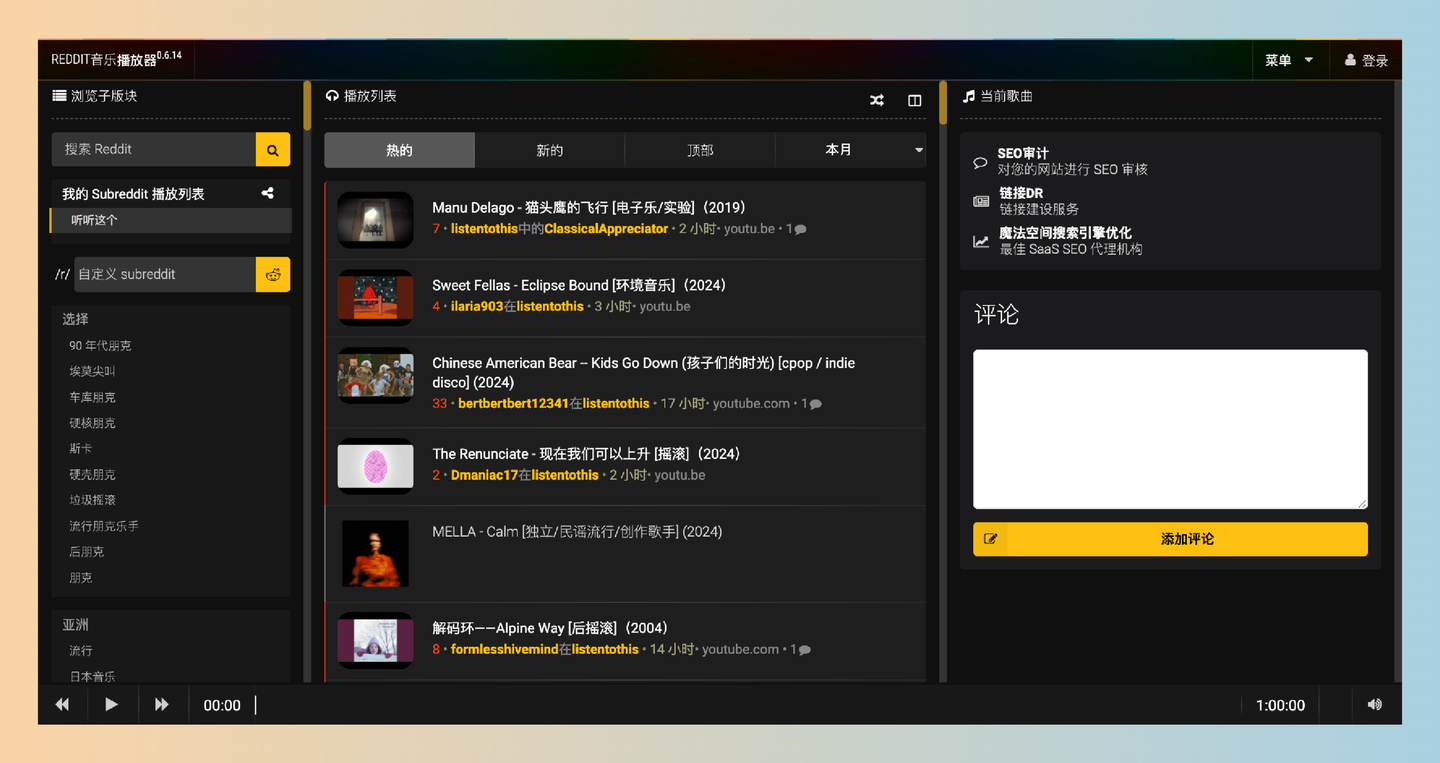
Task: Mute audio with the speaker icon
Action: click(x=1374, y=704)
